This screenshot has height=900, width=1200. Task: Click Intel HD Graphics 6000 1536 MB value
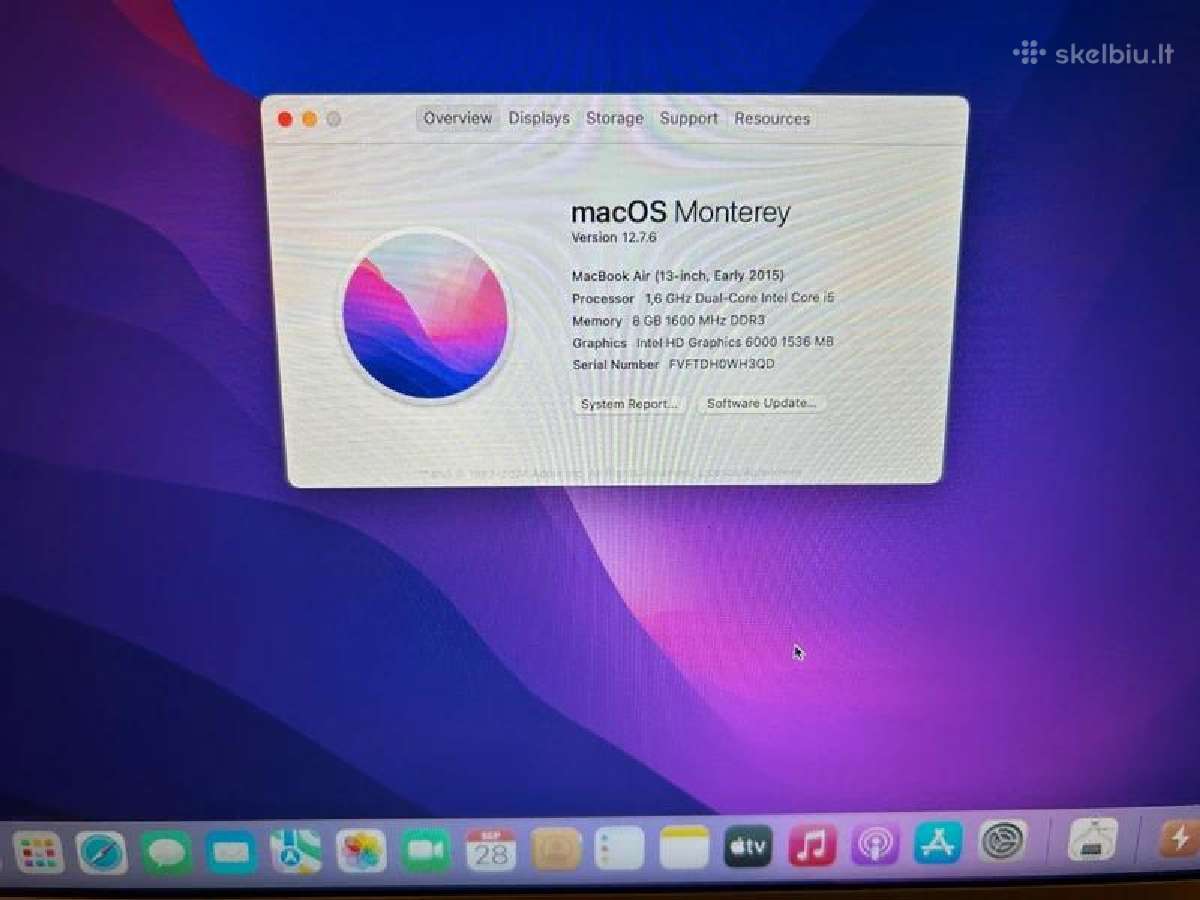[735, 342]
